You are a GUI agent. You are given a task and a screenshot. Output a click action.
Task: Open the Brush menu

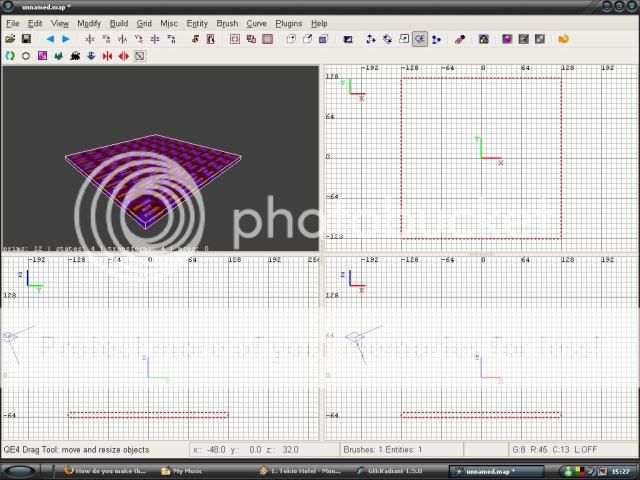pyautogui.click(x=227, y=23)
